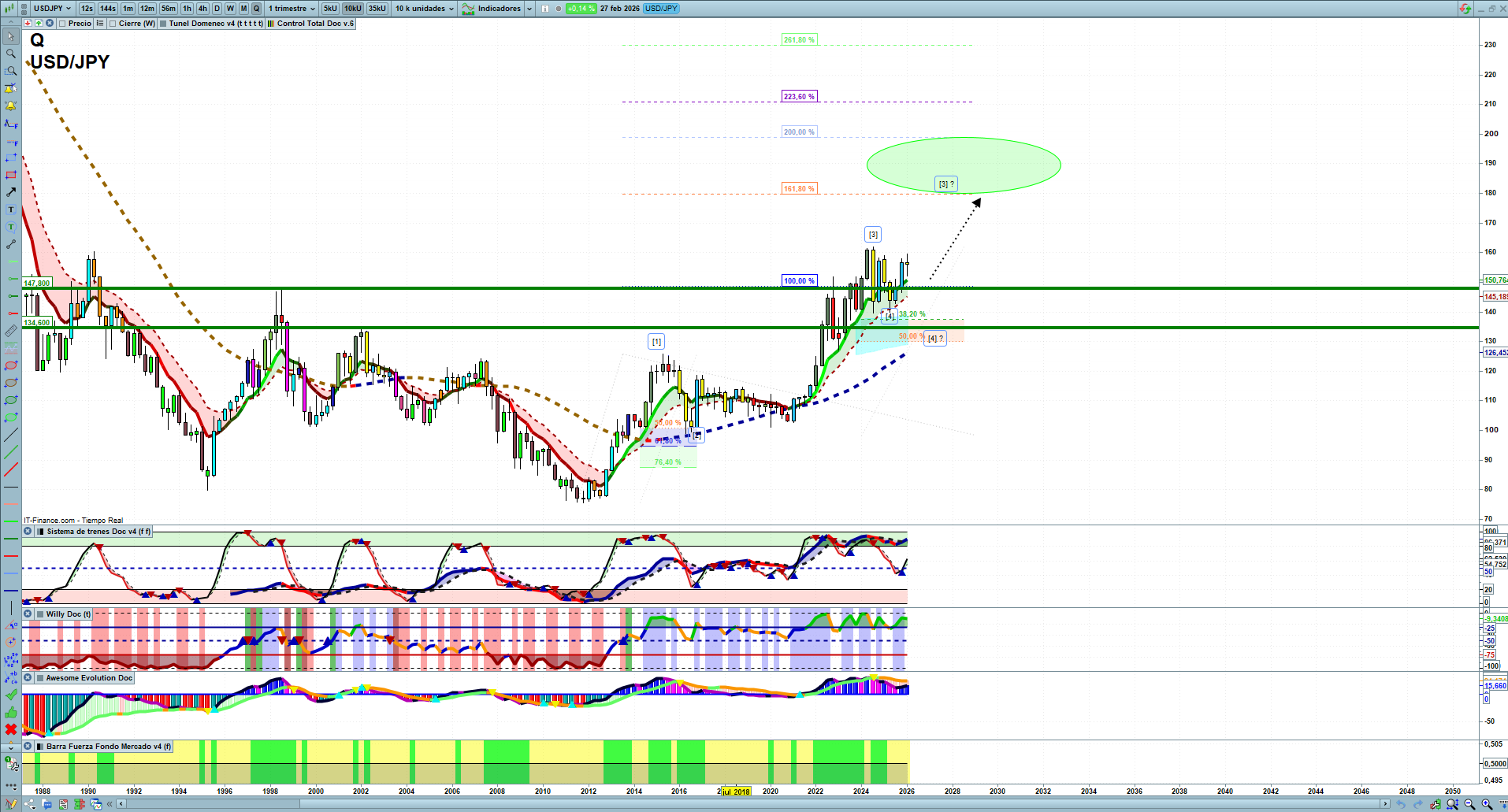
Task: Toggle Control Total Doc v.6 color box
Action: pos(271,24)
